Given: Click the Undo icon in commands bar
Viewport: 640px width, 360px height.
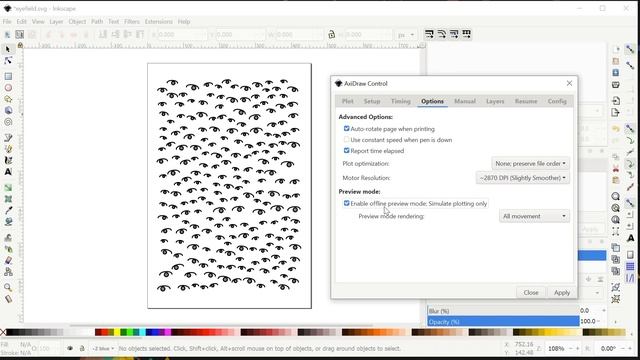Looking at the screenshot, I should [616, 129].
